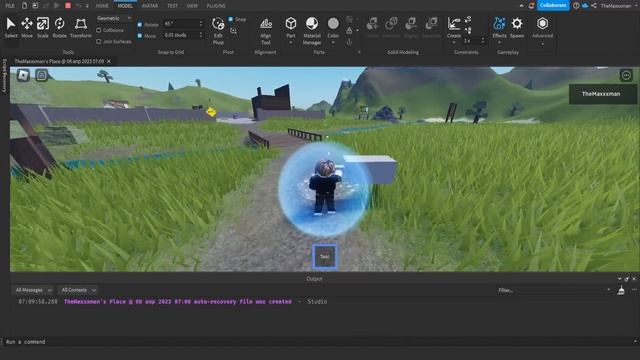Clear the output with broom icon
The width and height of the screenshot is (640, 360).
pyautogui.click(x=621, y=290)
